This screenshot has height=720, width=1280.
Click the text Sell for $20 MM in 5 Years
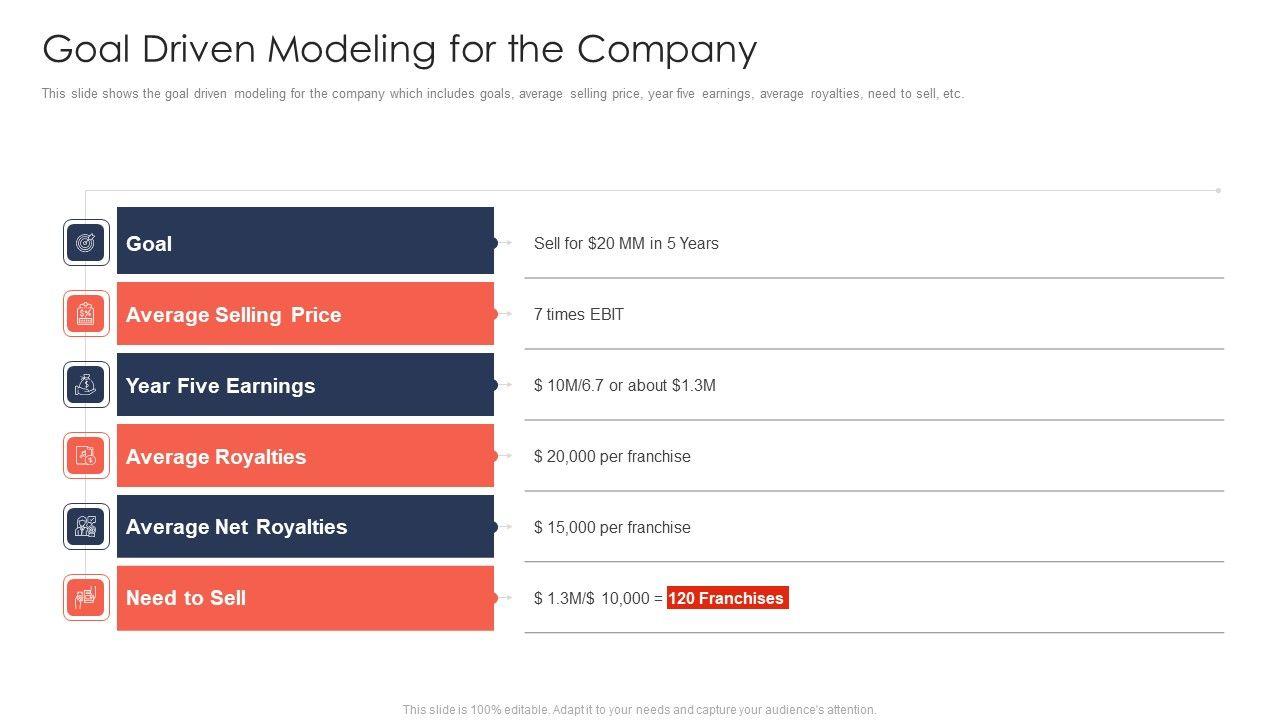click(626, 243)
